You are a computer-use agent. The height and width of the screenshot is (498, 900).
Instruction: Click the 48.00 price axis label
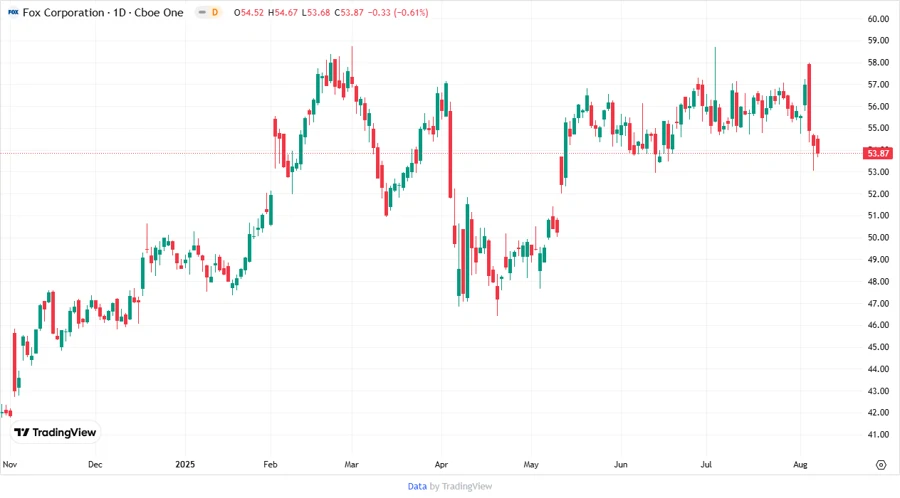(878, 281)
